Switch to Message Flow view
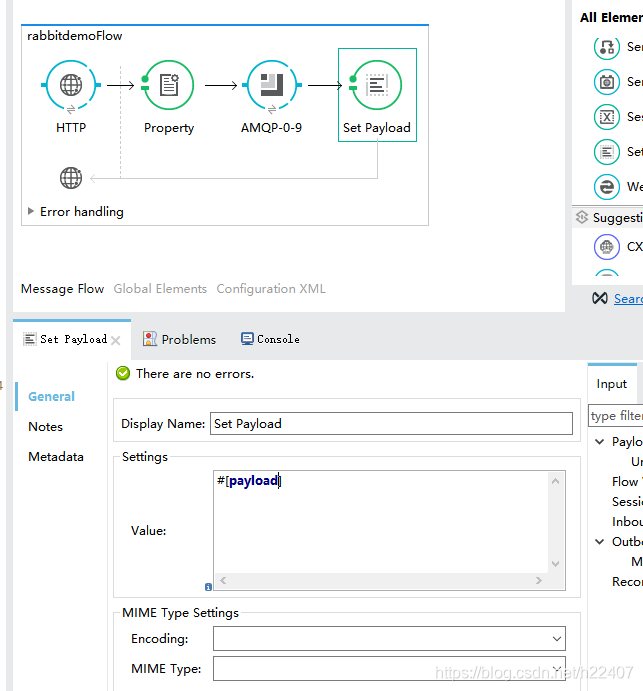 [x=63, y=289]
